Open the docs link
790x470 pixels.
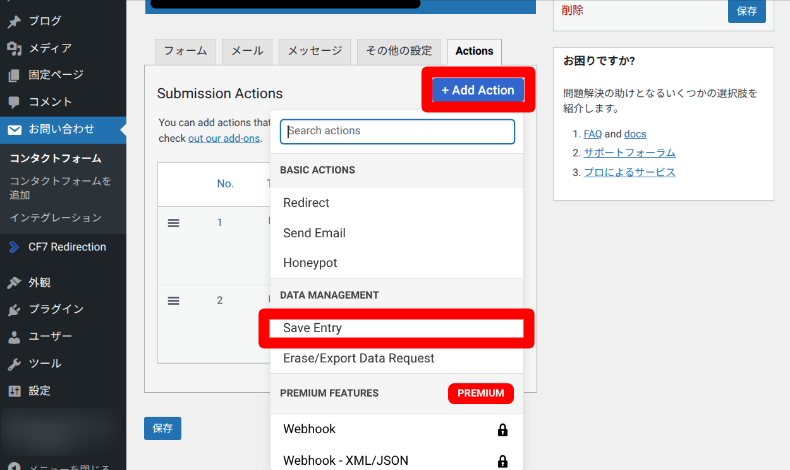pos(635,134)
